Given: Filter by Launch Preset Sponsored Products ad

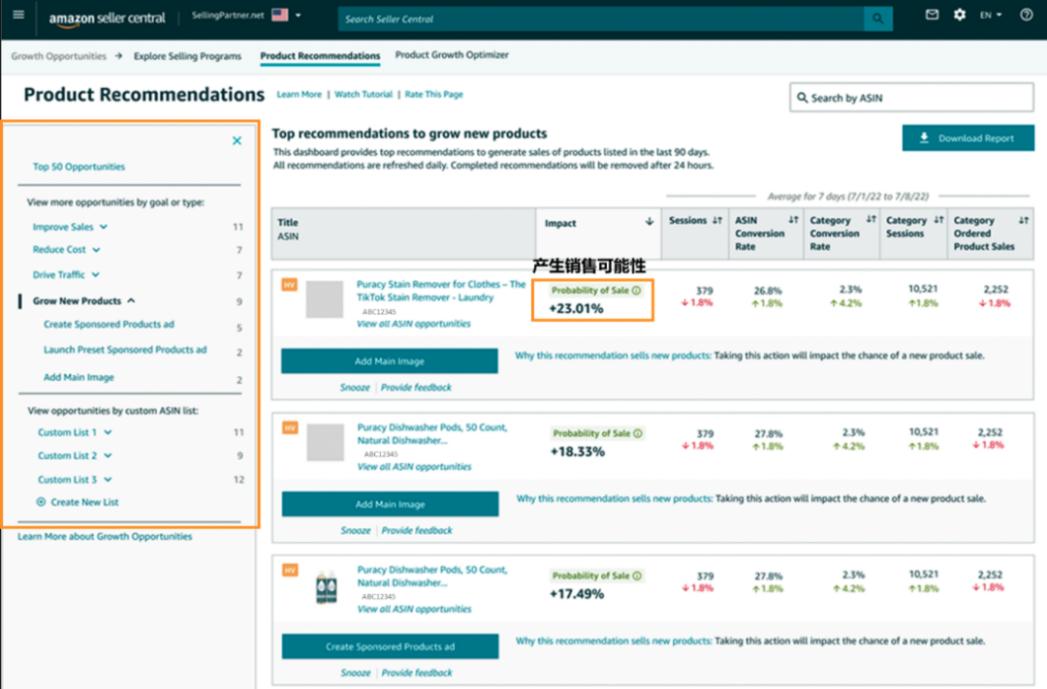Looking at the screenshot, I should click(x=125, y=350).
